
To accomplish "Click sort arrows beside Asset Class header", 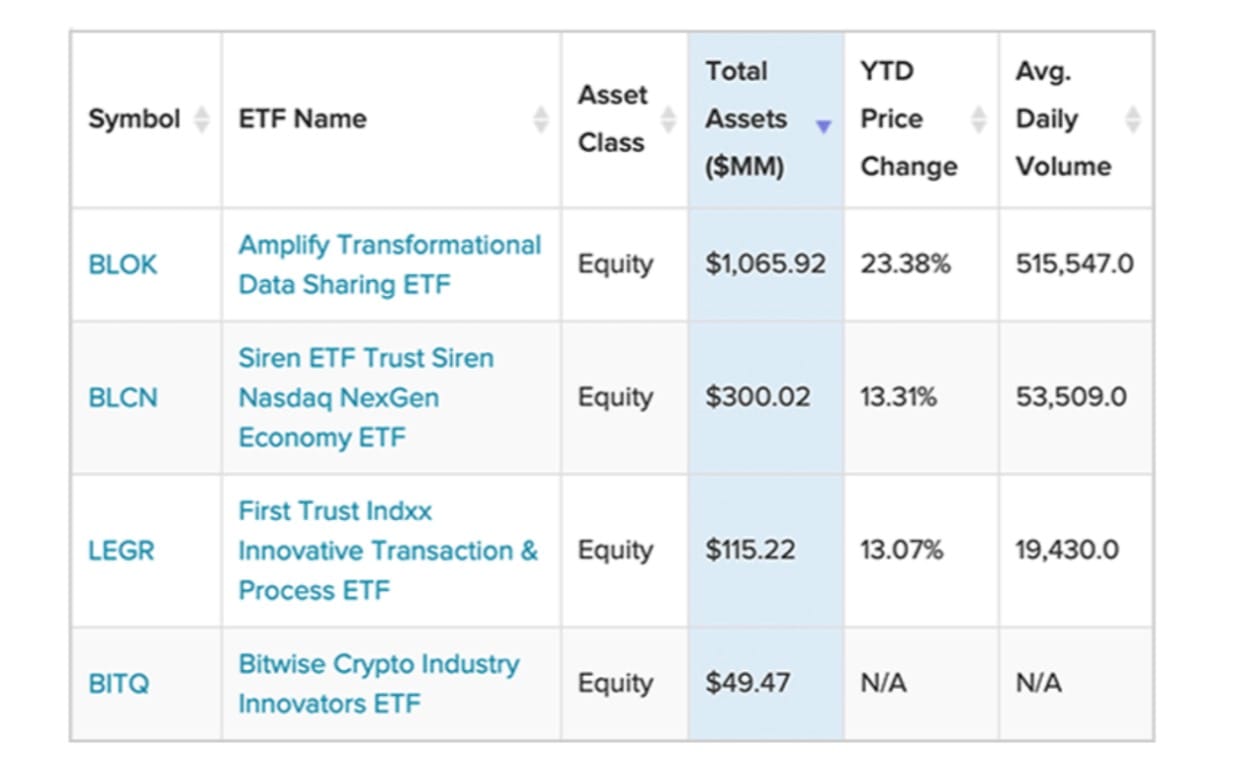I will point(668,120).
